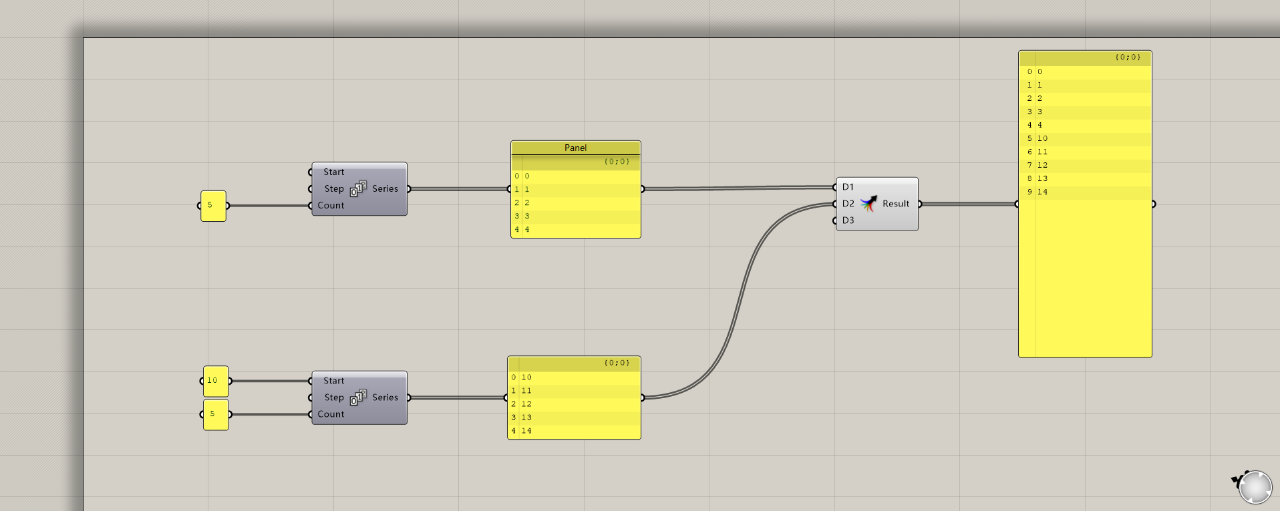Click the lower-left panel with value 5
The width and height of the screenshot is (1280, 511).
(x=215, y=415)
